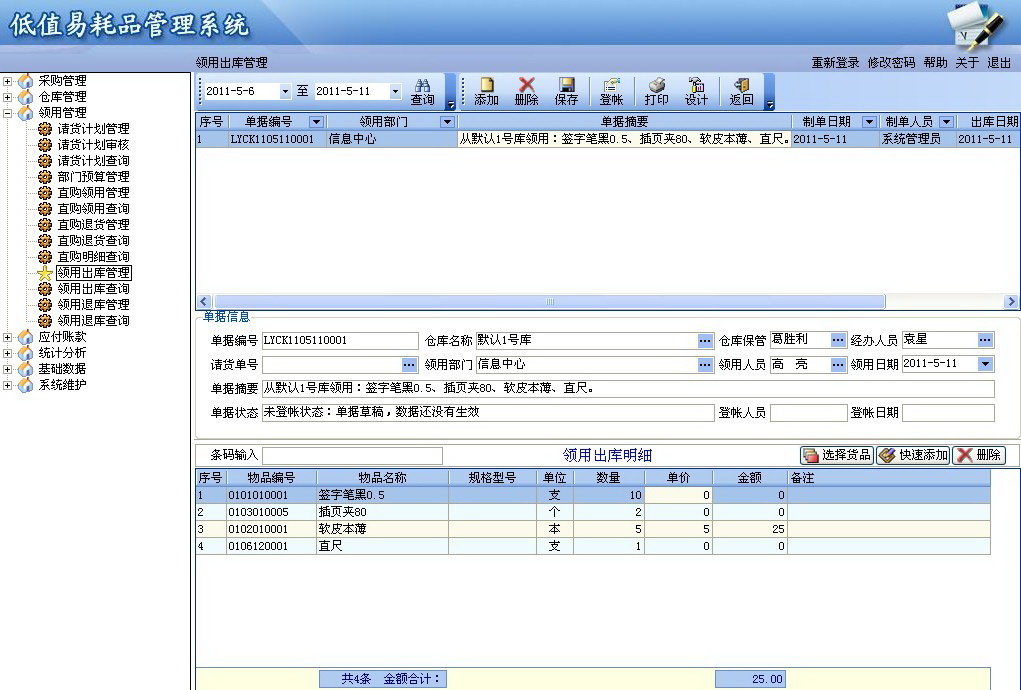Open the start date 2011-5-6 dropdown

[285, 92]
